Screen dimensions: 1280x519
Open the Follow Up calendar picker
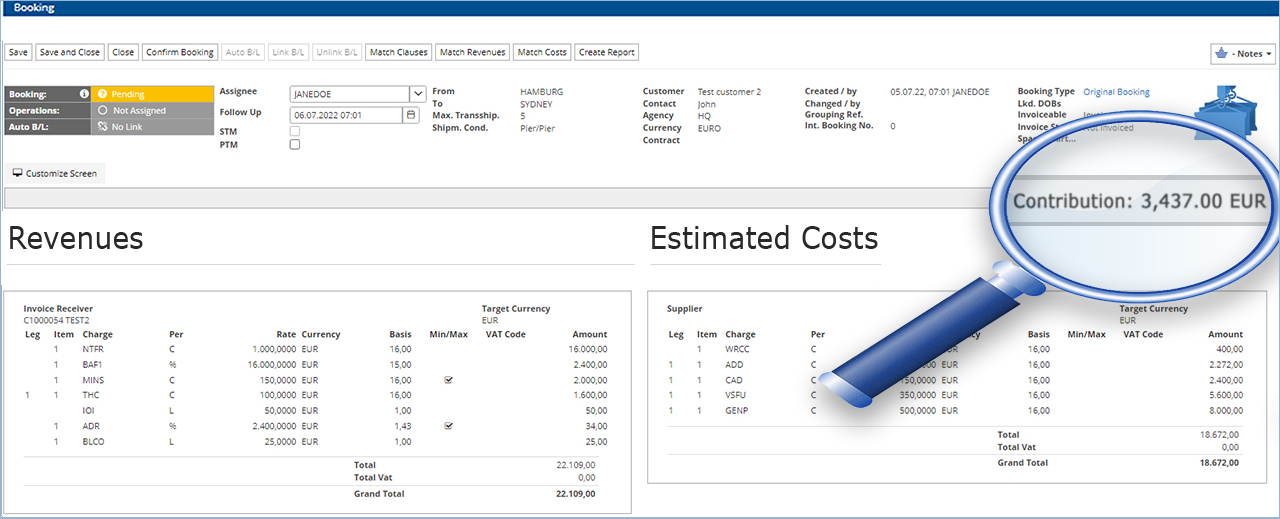tap(411, 115)
